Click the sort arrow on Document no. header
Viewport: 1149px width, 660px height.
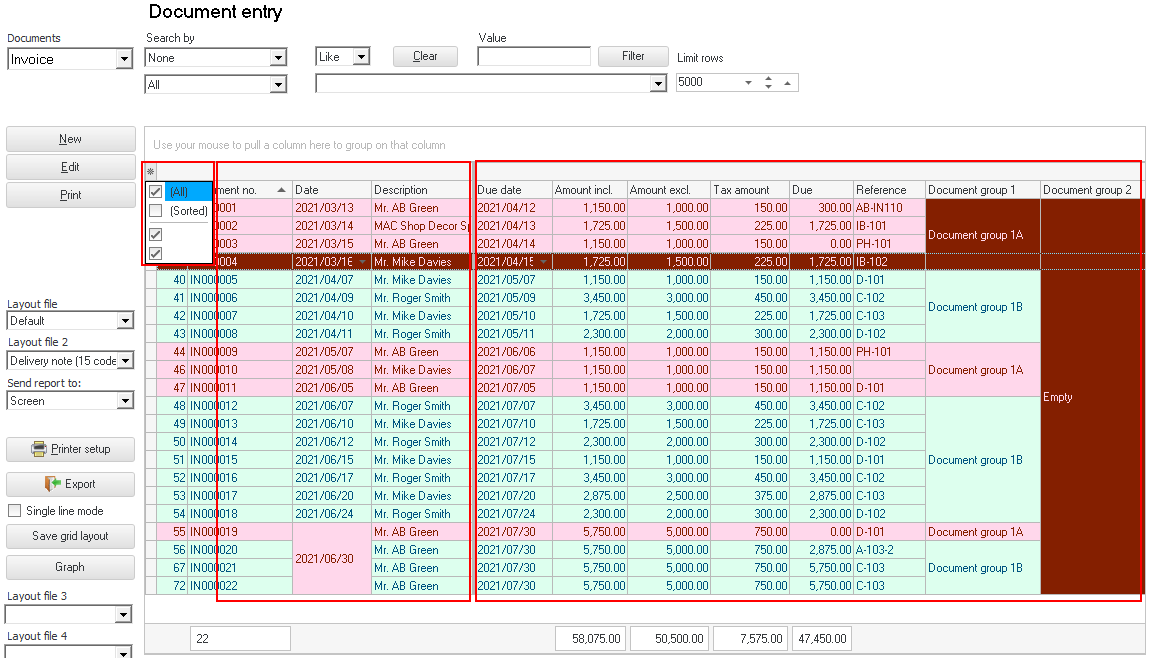coord(281,190)
